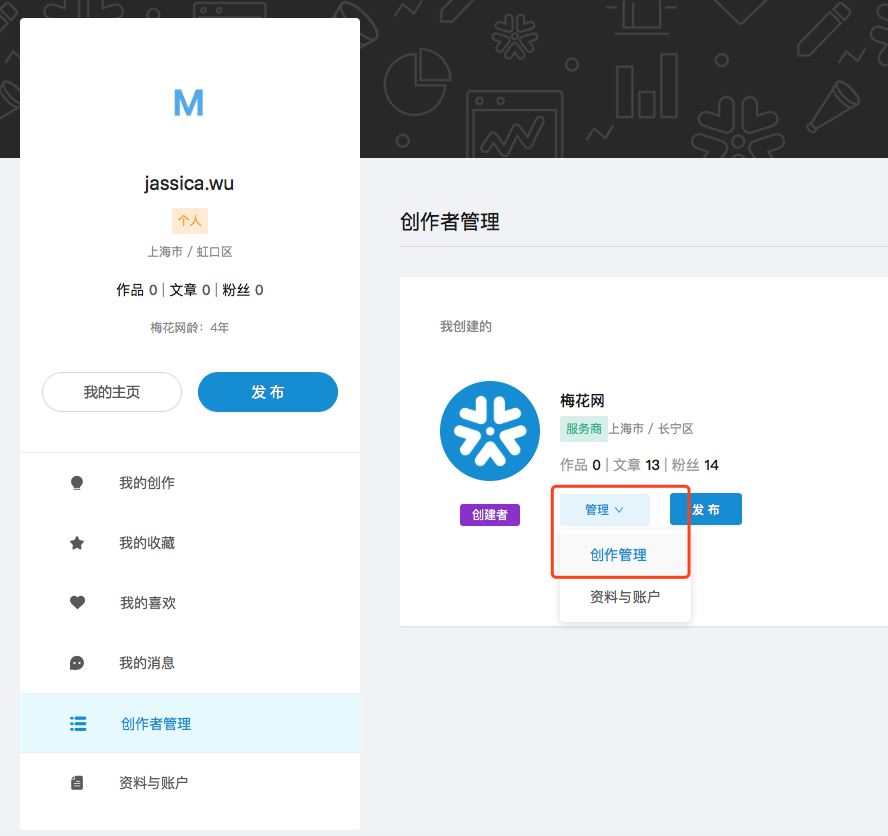The height and width of the screenshot is (836, 888).
Task: Open messages via the chat bubble icon
Action: tap(77, 663)
